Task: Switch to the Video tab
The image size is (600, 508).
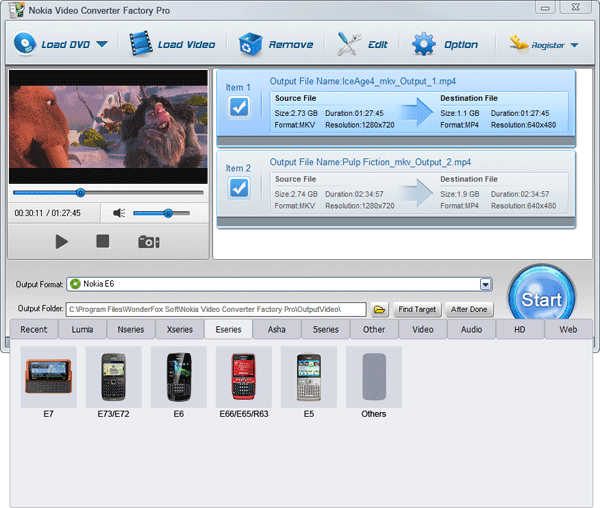Action: coord(423,329)
